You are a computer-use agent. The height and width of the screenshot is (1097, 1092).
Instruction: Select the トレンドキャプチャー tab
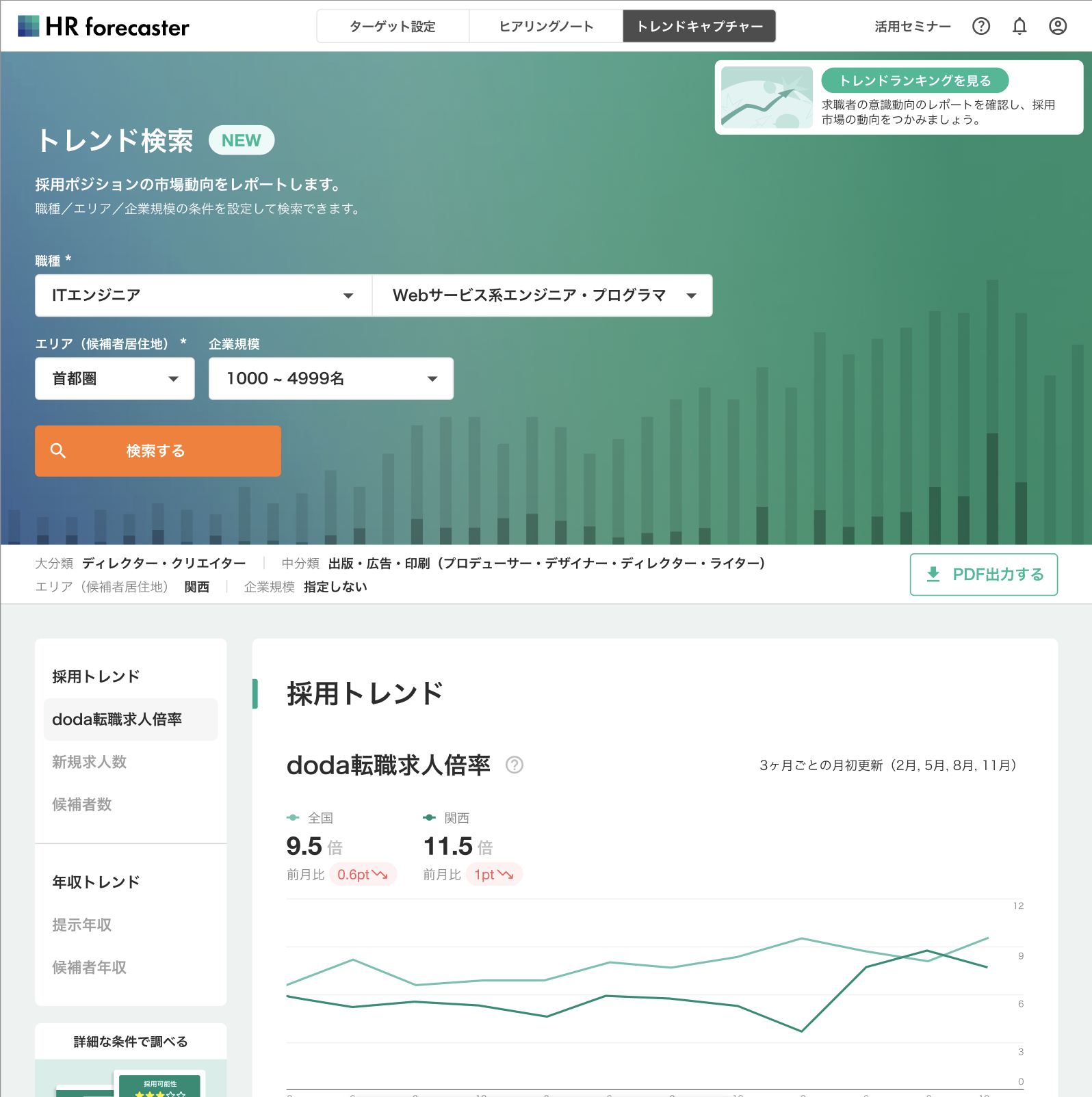[699, 26]
